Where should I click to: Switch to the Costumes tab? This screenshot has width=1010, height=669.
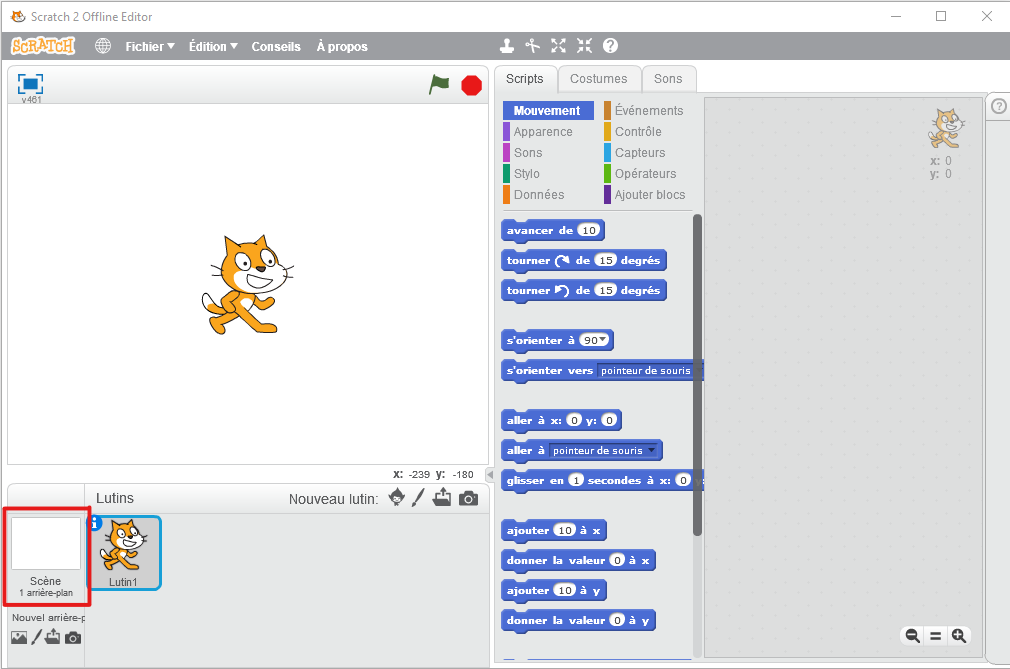tap(598, 79)
